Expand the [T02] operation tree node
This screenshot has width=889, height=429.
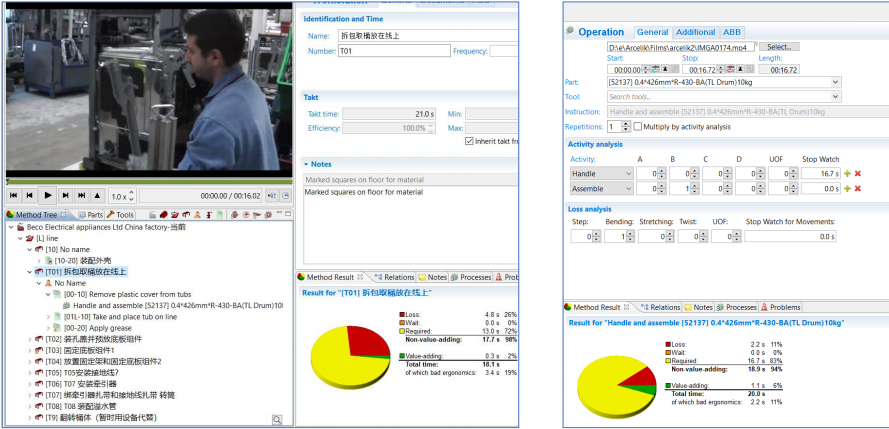[29, 338]
